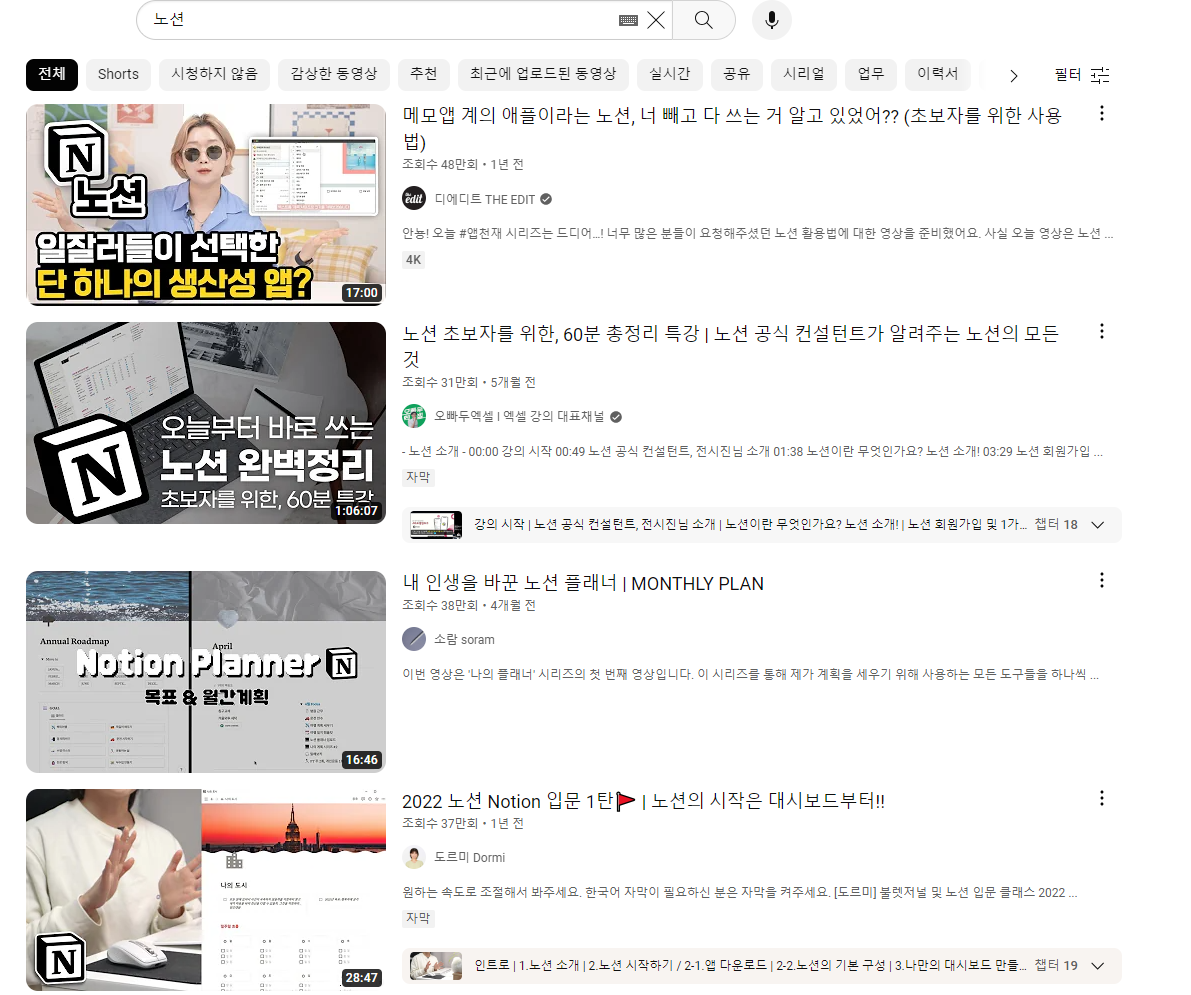
Task: Clear the search text with X
Action: pyautogui.click(x=656, y=20)
